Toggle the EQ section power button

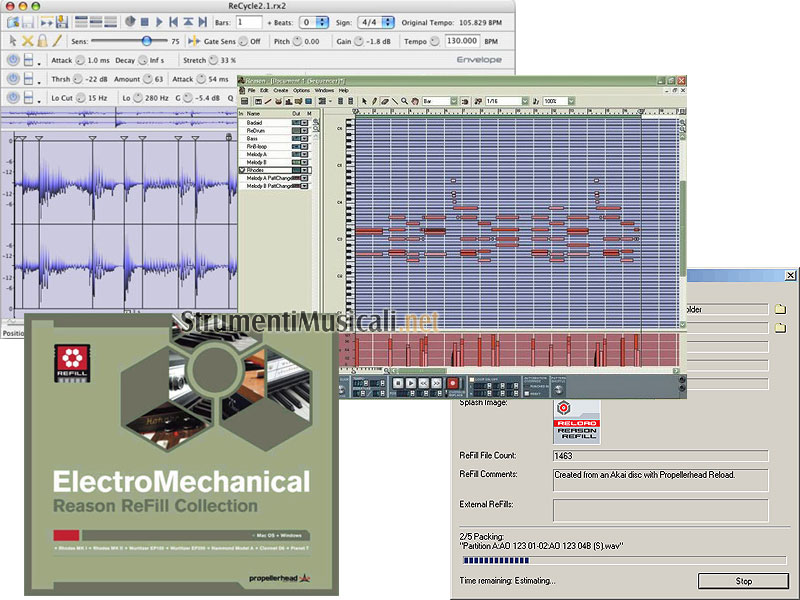pyautogui.click(x=12, y=98)
